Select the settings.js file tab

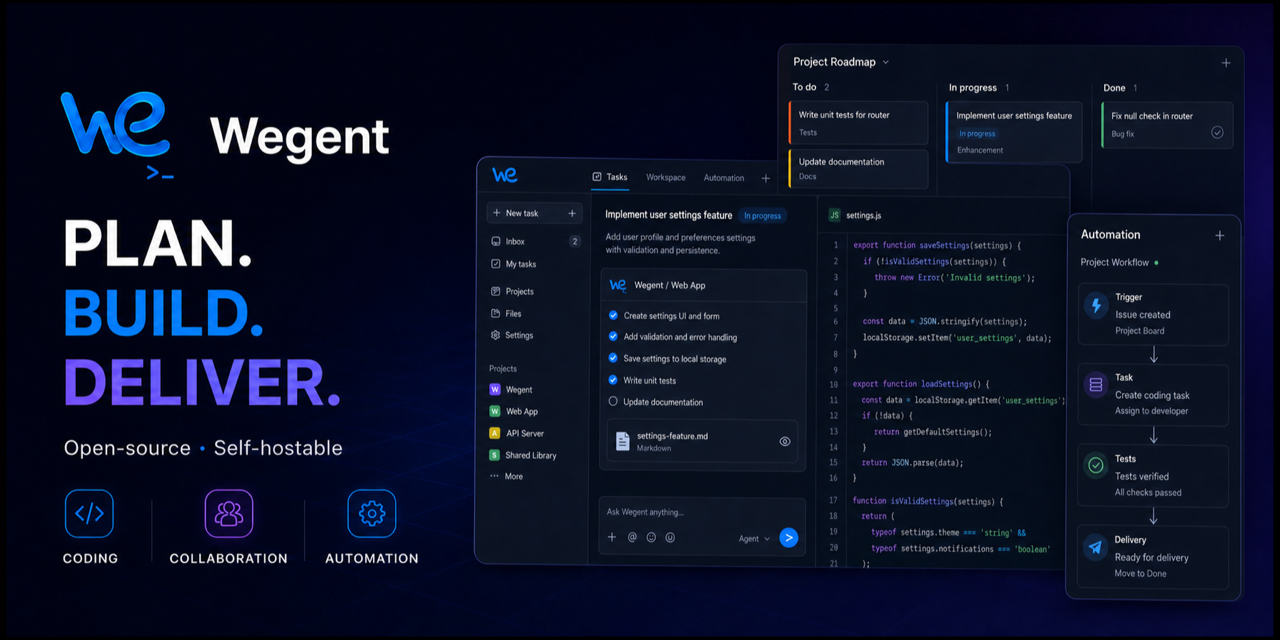855,215
